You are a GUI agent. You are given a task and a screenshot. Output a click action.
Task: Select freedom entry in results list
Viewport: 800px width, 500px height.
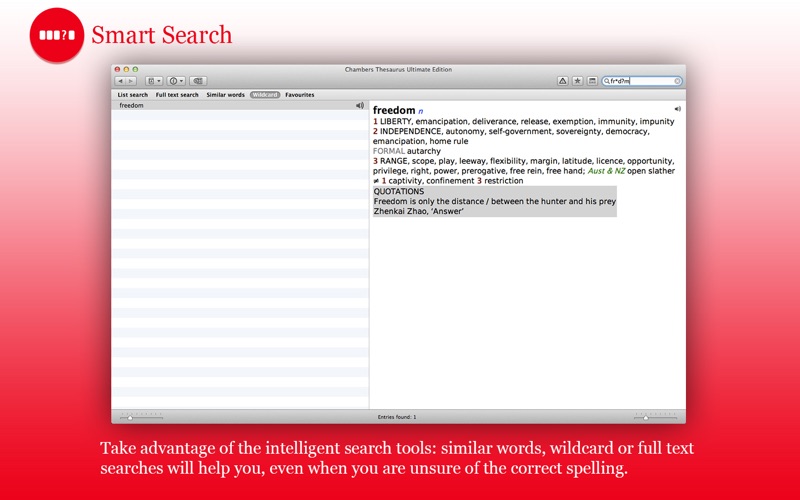click(x=240, y=106)
